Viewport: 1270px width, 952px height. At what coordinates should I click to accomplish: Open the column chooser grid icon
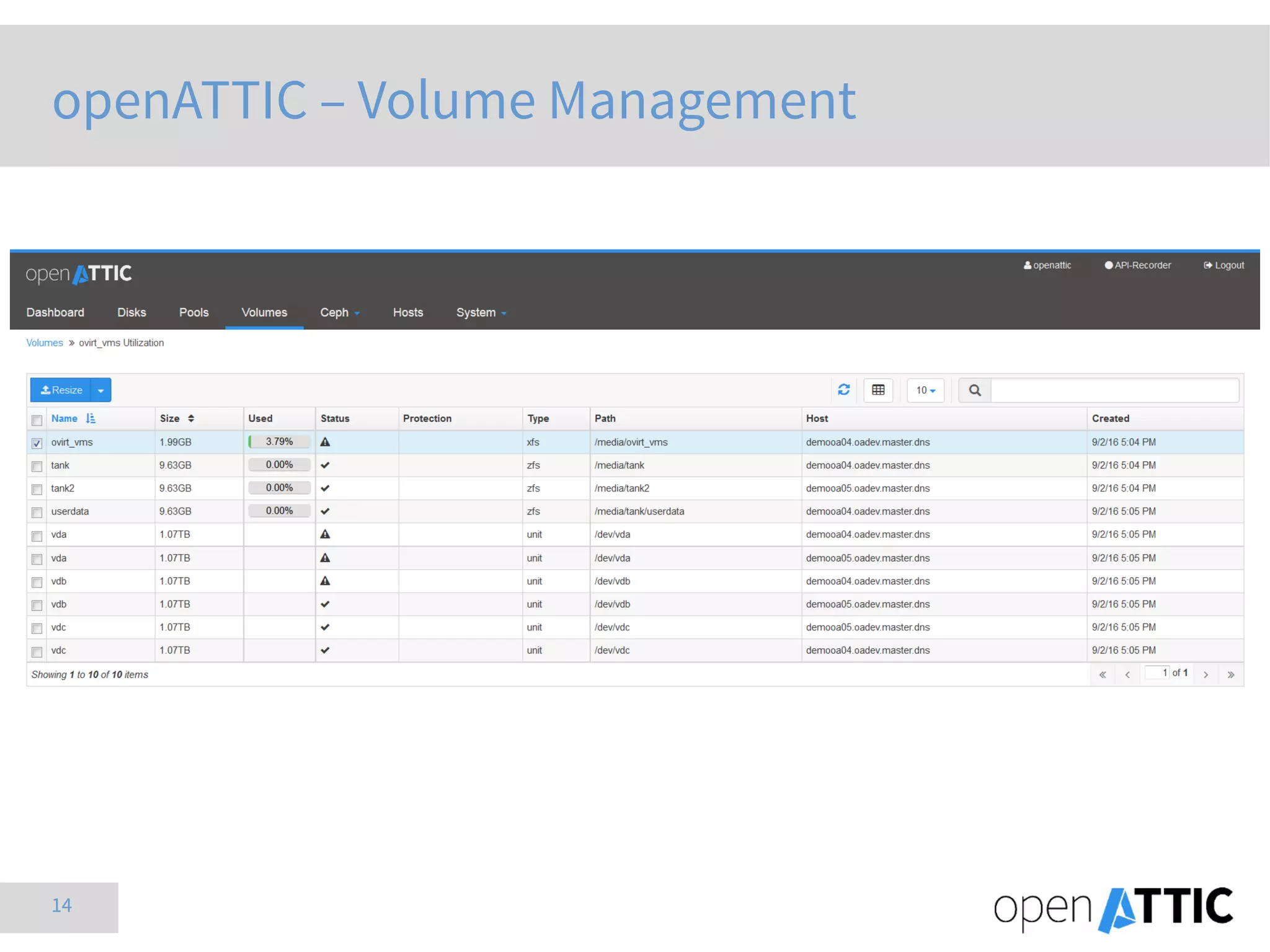click(x=878, y=390)
